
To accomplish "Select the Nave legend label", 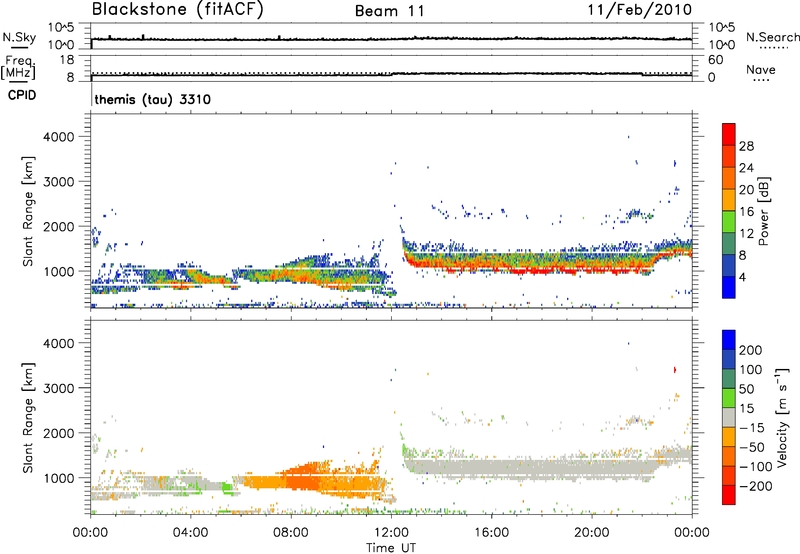I will 761,69.
